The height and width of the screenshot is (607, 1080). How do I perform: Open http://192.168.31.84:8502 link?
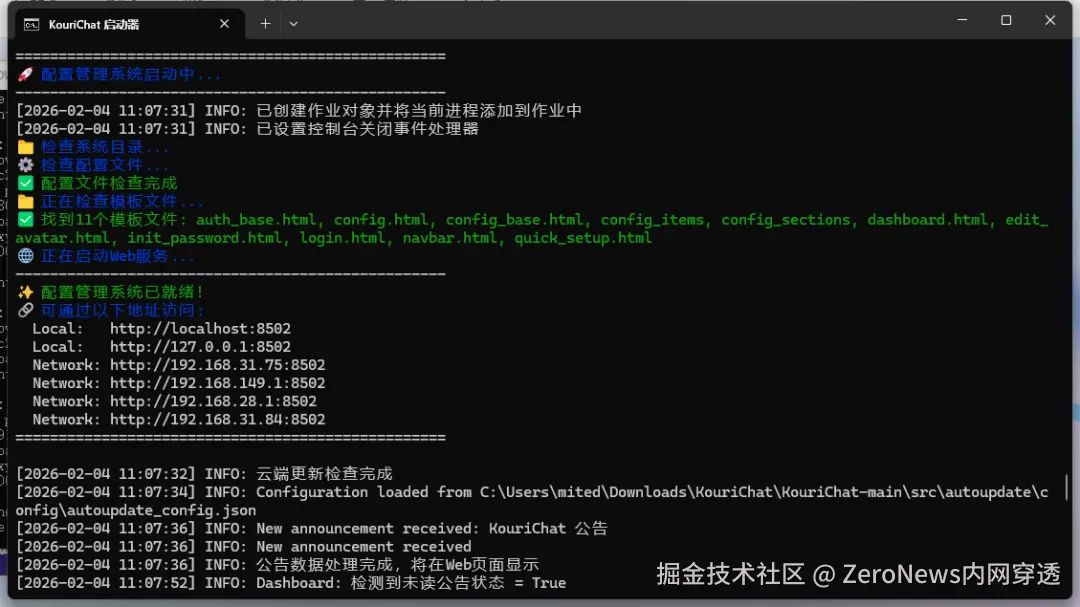click(218, 419)
